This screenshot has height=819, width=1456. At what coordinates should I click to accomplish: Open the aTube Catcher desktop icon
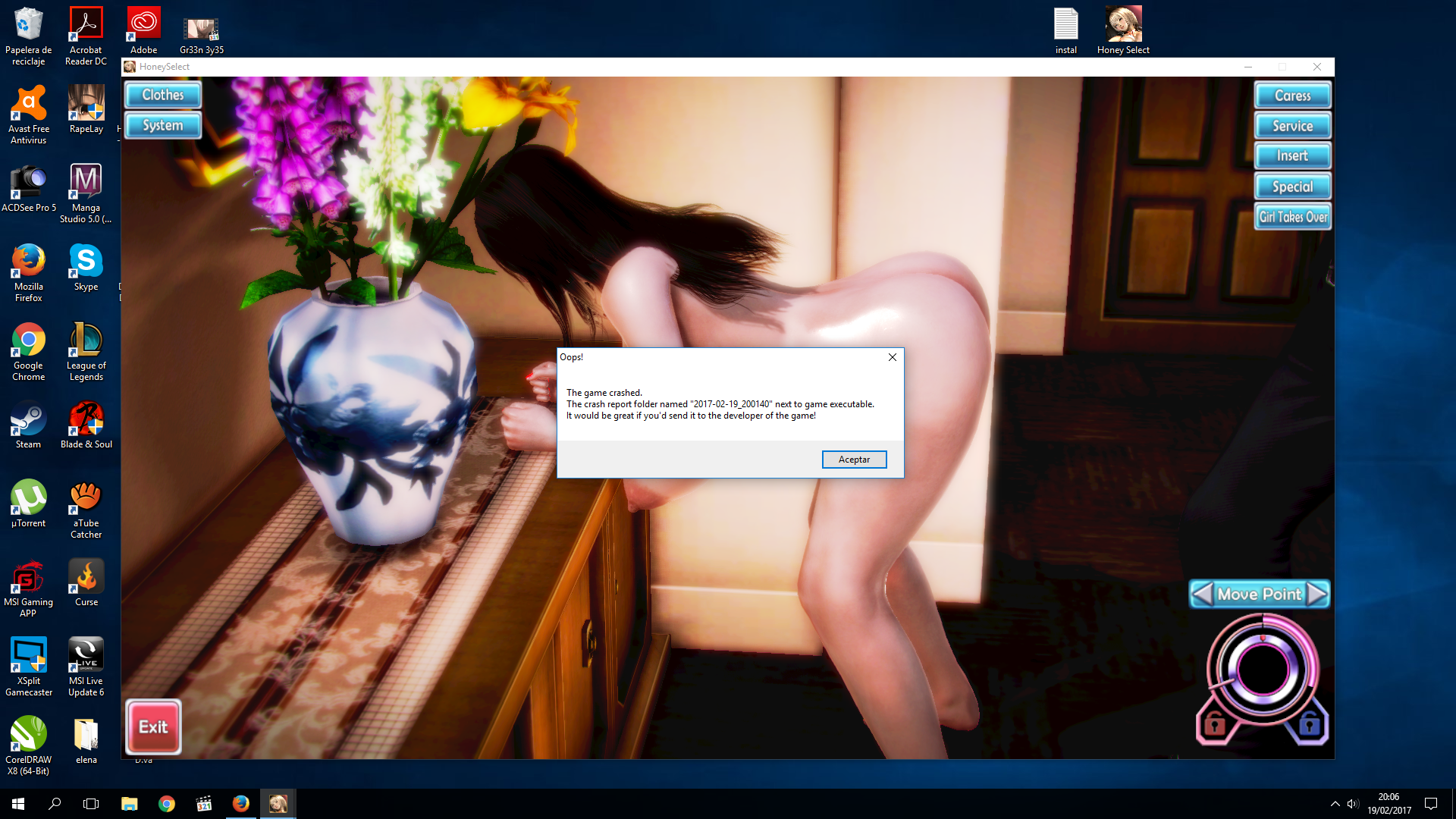(86, 509)
